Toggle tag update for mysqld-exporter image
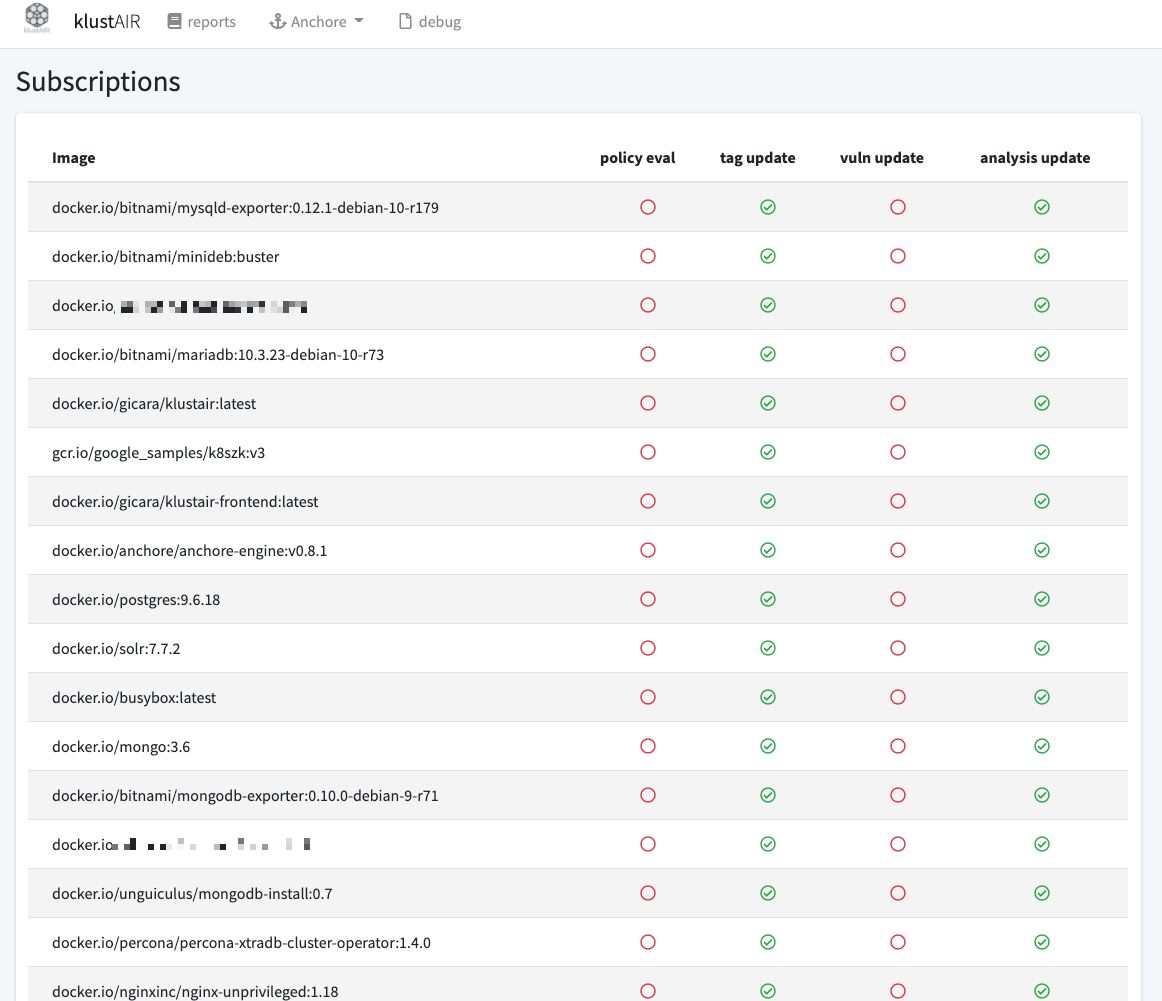Screen dimensions: 1162x1001 [x=768, y=207]
